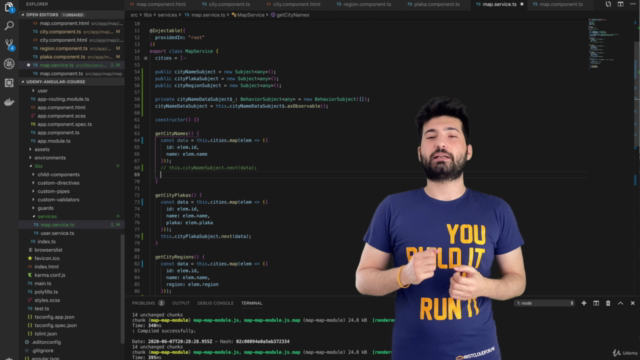Screen dimensions: 640x360
Task: Switch to the DEBUG CONSOLE panel tab
Action: (215, 303)
